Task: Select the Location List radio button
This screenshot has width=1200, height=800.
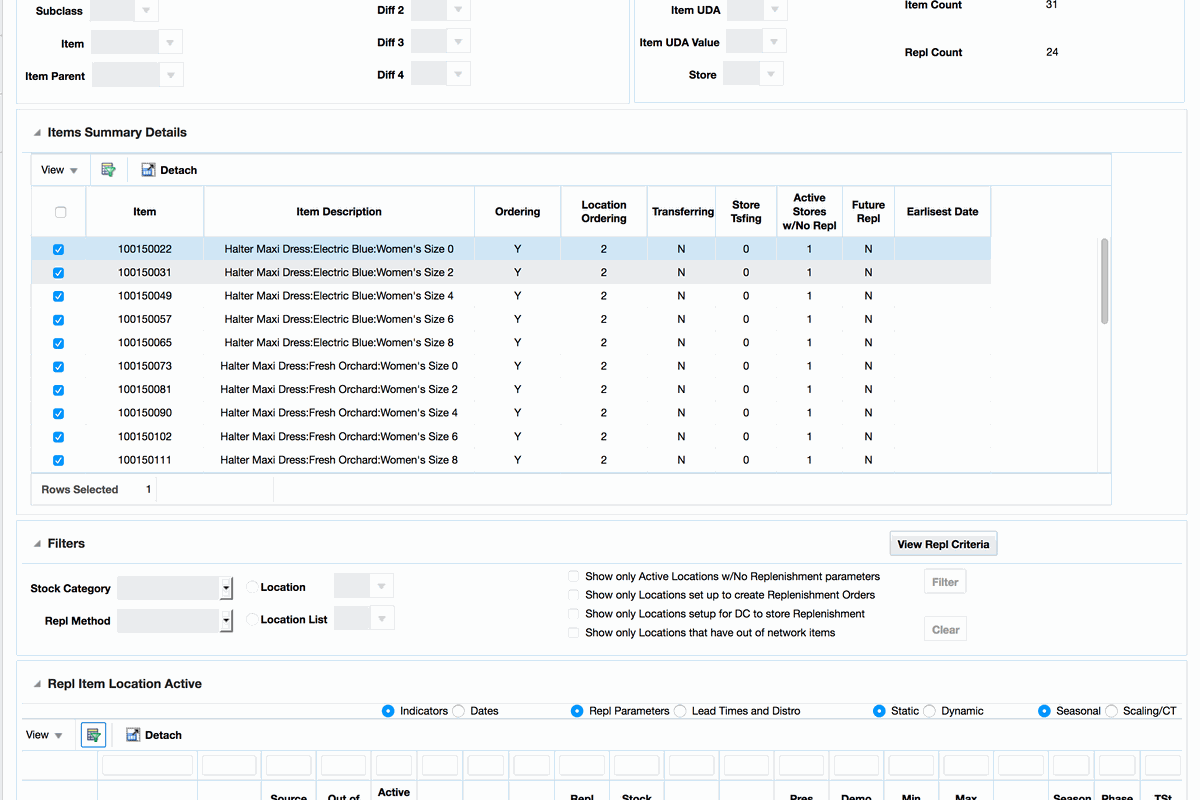Action: click(252, 620)
